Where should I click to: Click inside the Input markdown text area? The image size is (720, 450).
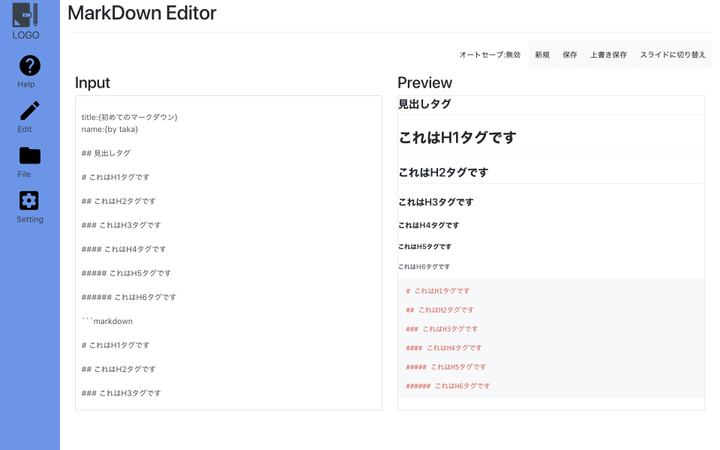(229, 253)
